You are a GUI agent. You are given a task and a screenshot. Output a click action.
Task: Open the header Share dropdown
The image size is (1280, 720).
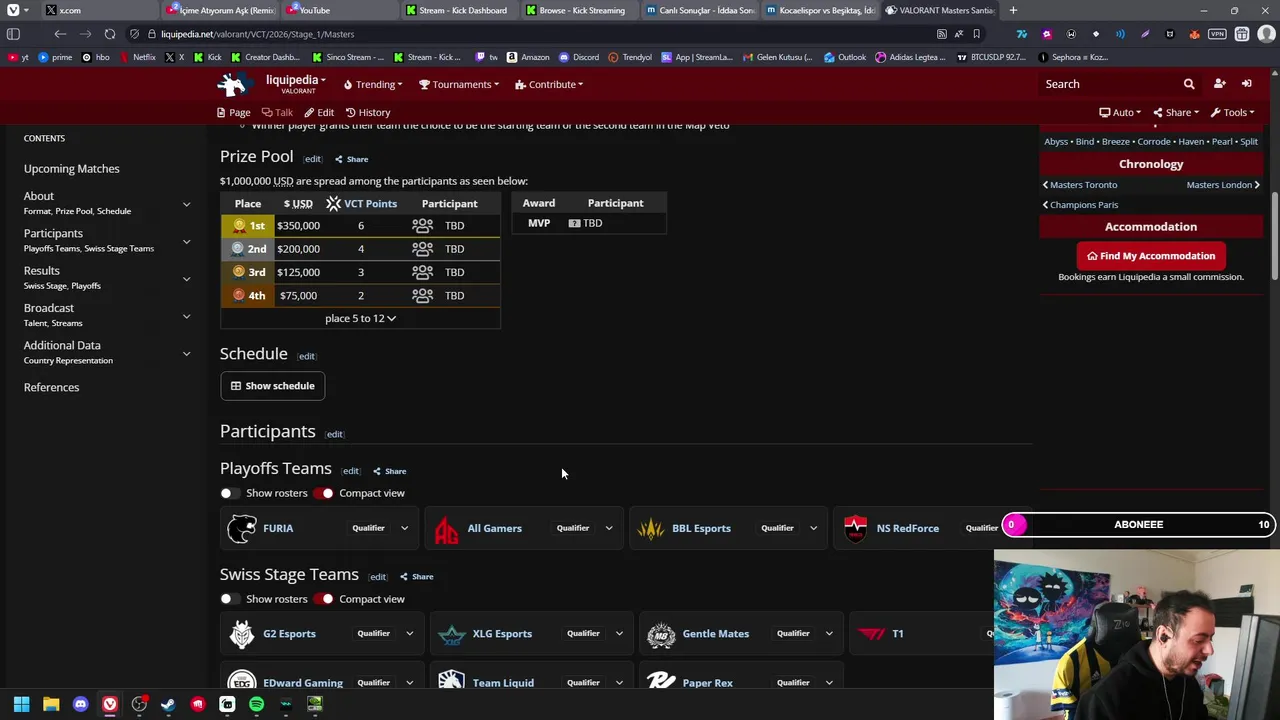1176,113
